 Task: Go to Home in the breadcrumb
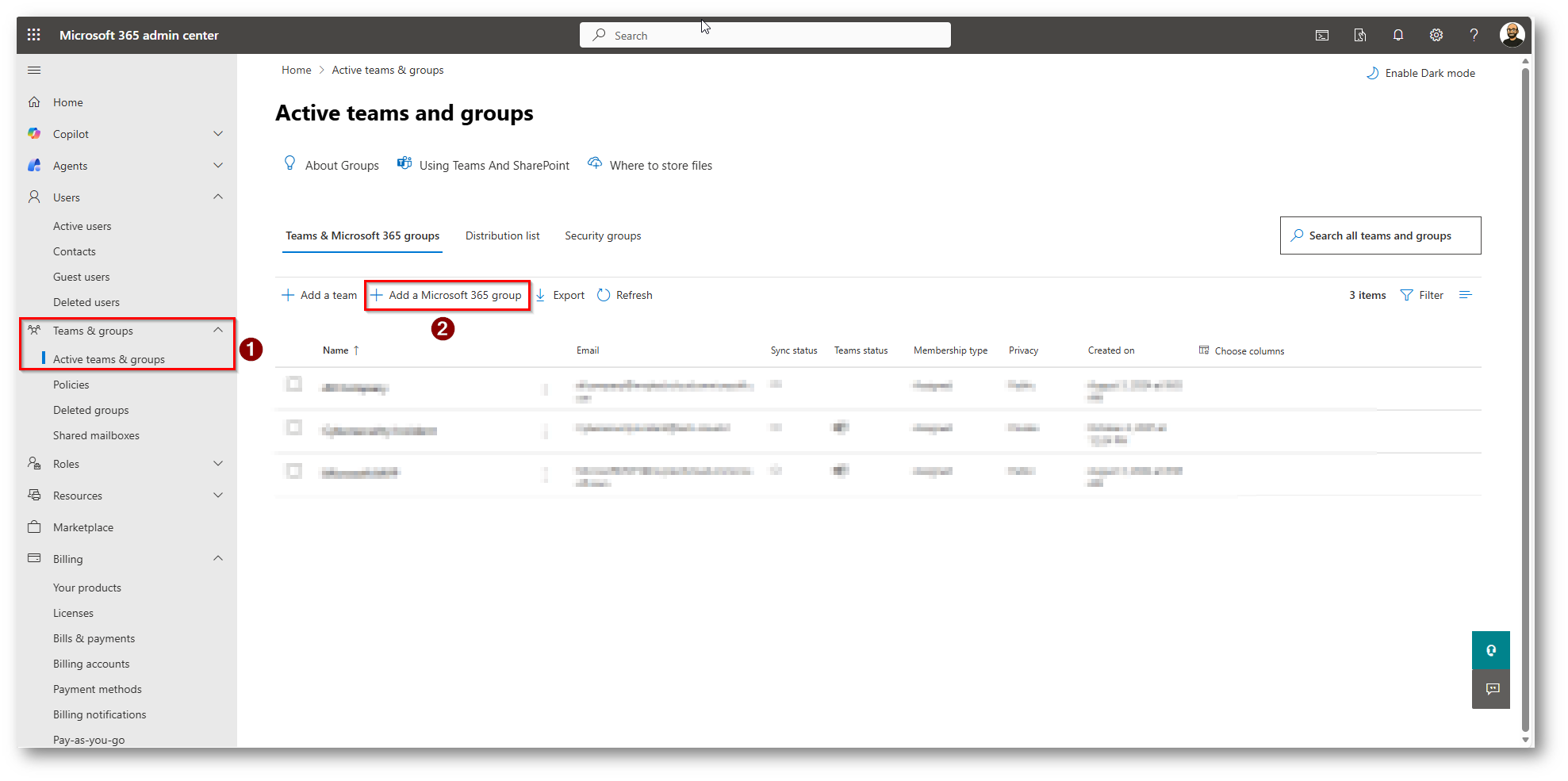297,71
